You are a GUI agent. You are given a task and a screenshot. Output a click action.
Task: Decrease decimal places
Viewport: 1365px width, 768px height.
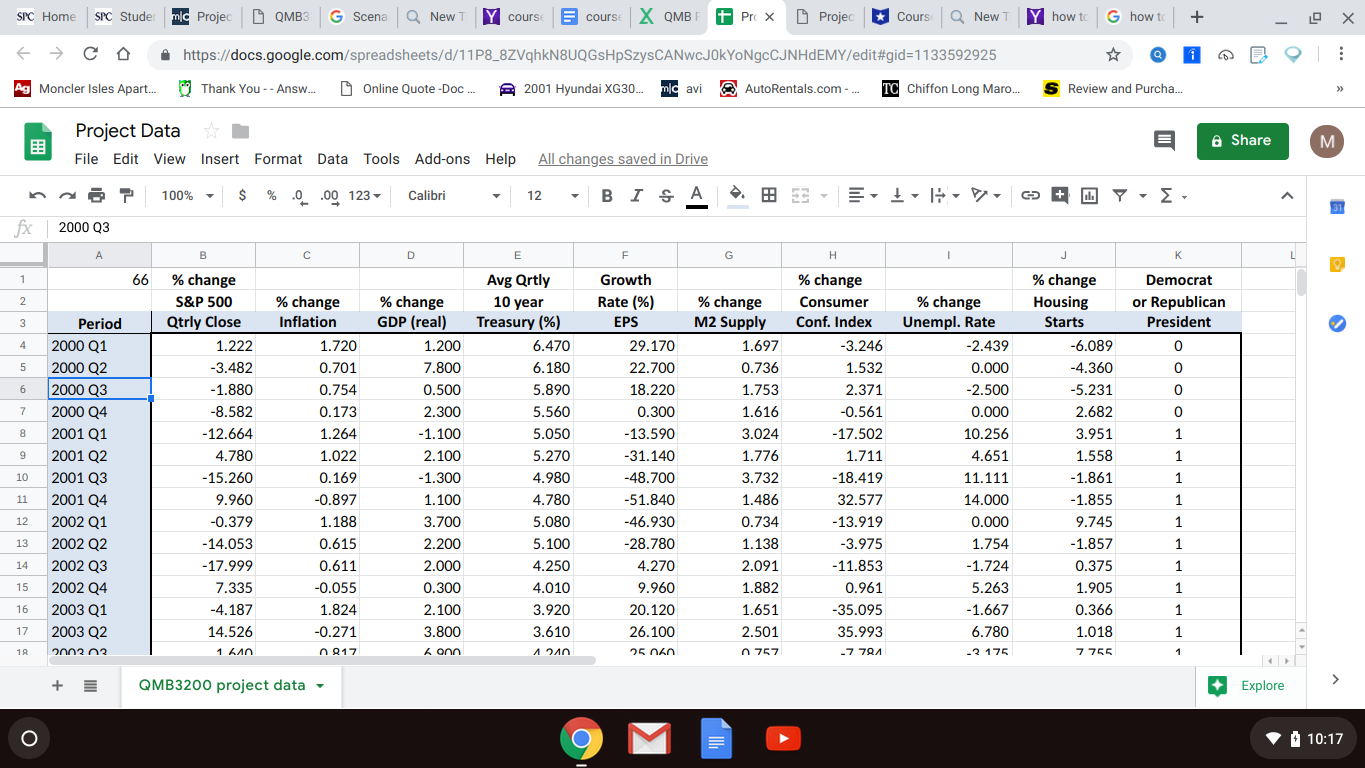click(298, 196)
